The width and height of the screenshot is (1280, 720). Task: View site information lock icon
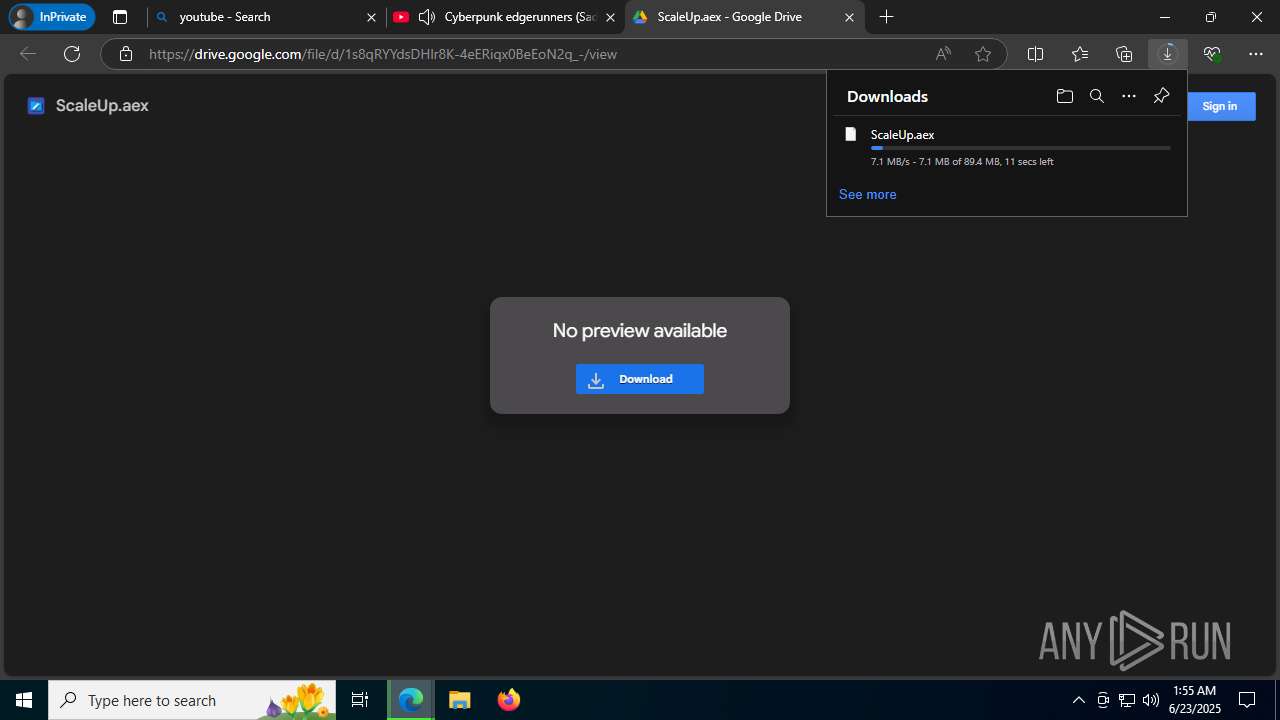(x=126, y=54)
